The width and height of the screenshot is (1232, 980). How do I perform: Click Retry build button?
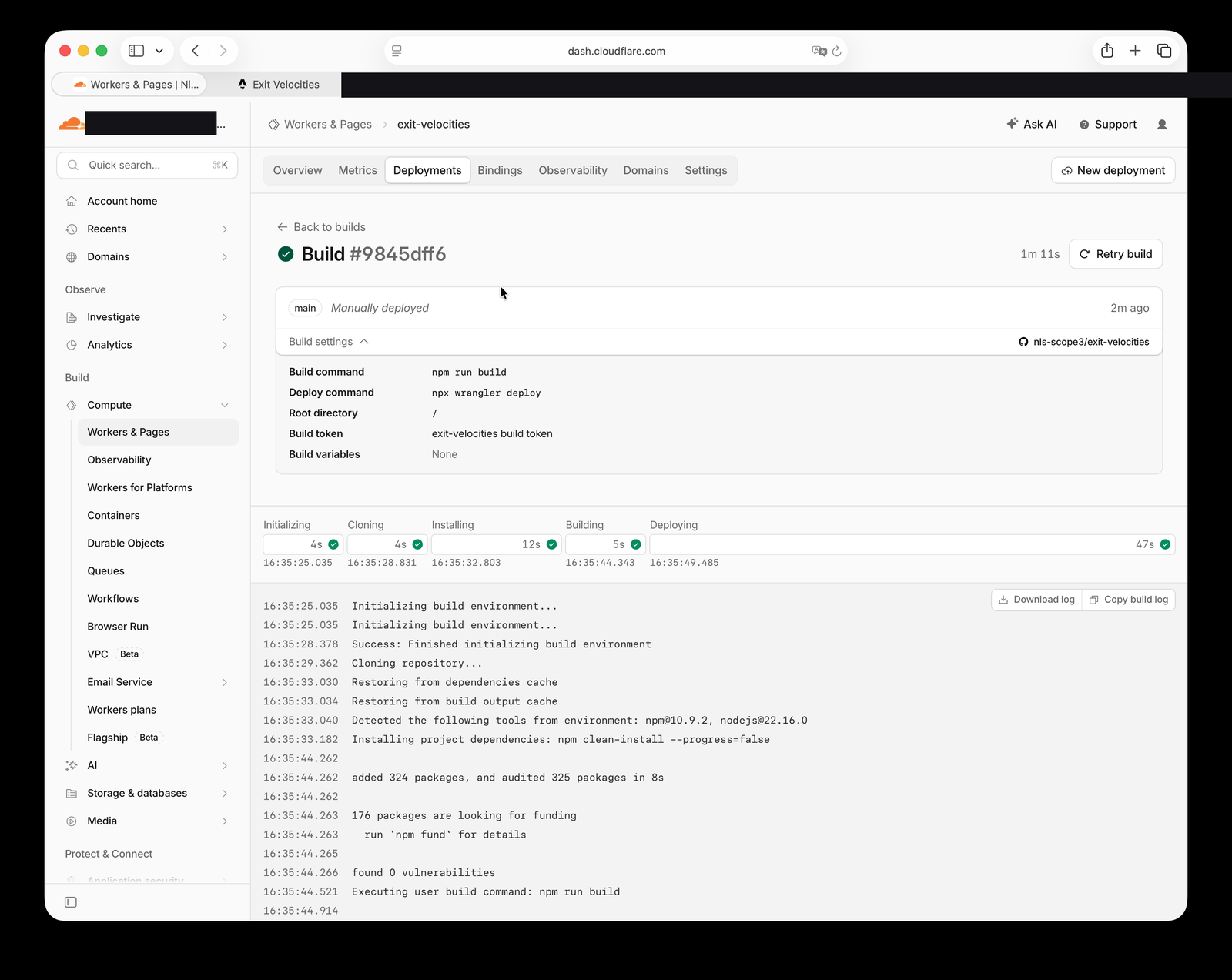pyautogui.click(x=1116, y=254)
